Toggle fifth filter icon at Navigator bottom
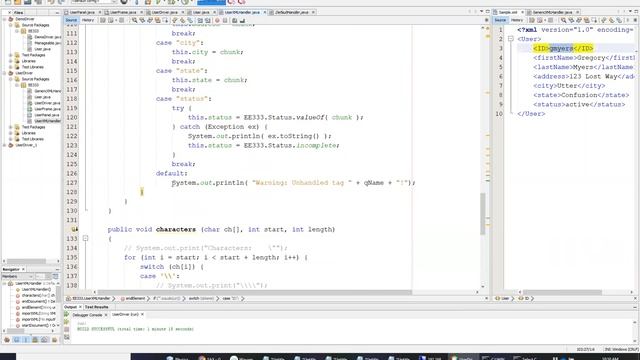 (44, 340)
